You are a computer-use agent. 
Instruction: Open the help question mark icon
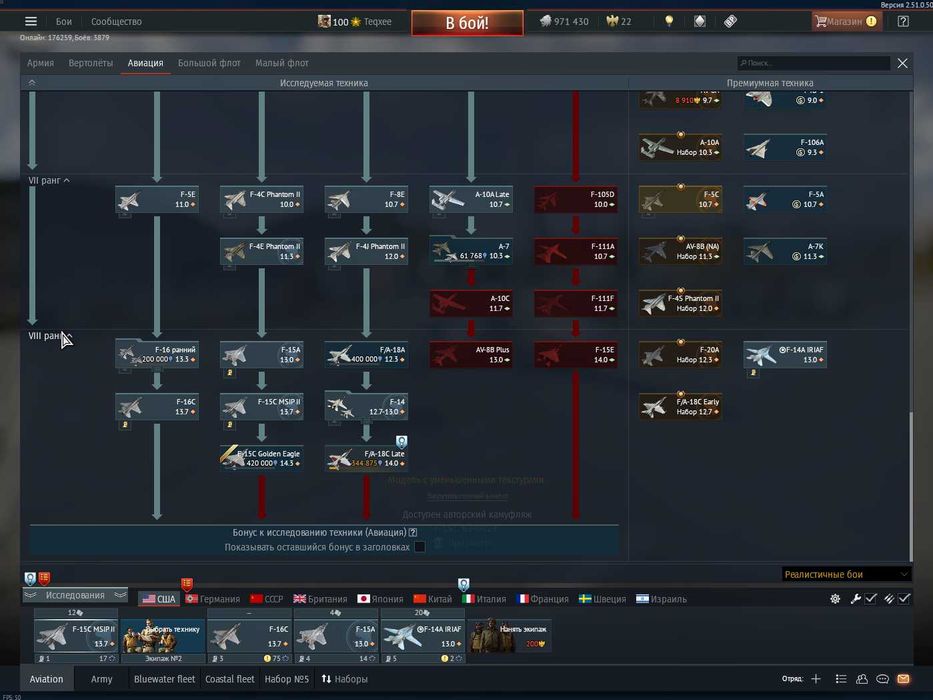(903, 21)
